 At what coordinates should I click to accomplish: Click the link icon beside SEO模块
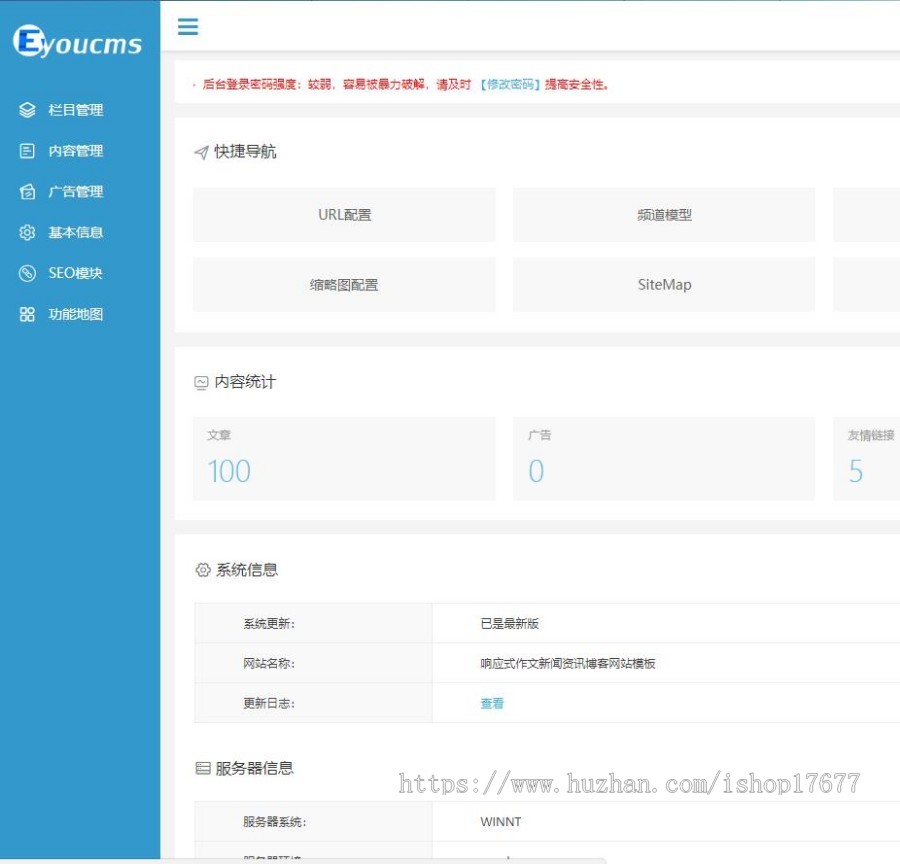[x=27, y=273]
